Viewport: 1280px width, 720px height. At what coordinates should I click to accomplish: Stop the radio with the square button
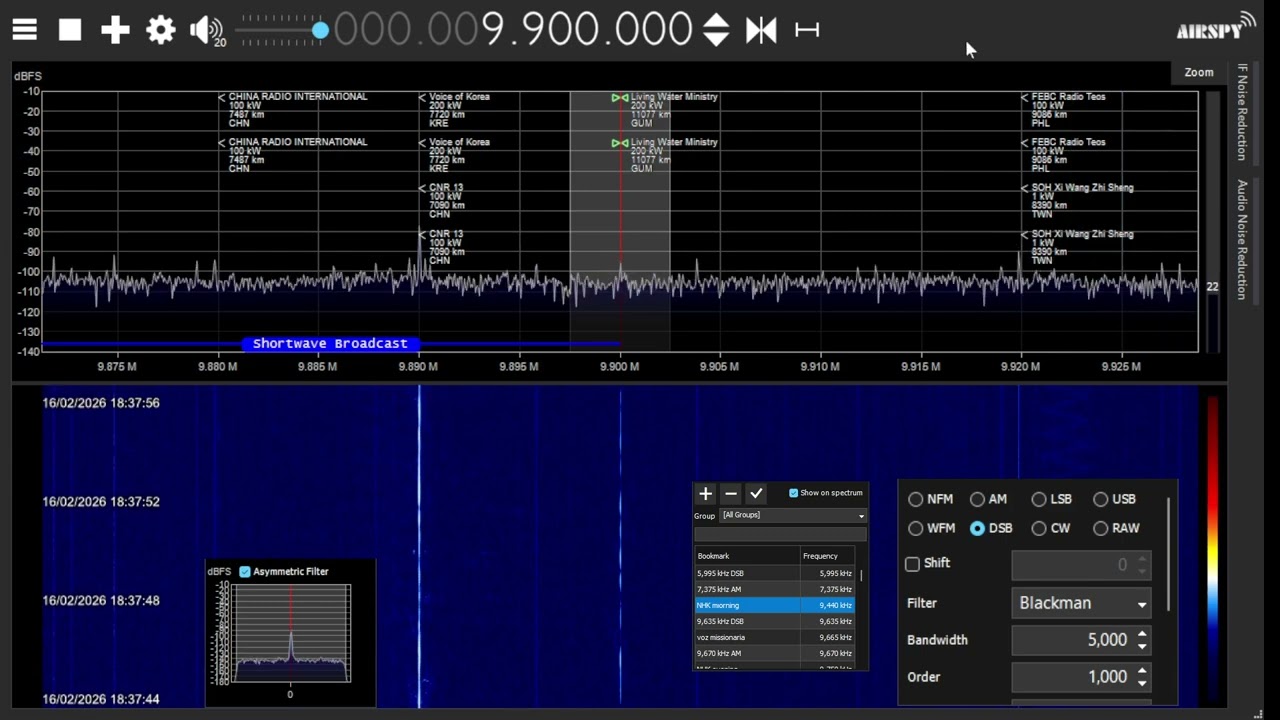coord(70,30)
